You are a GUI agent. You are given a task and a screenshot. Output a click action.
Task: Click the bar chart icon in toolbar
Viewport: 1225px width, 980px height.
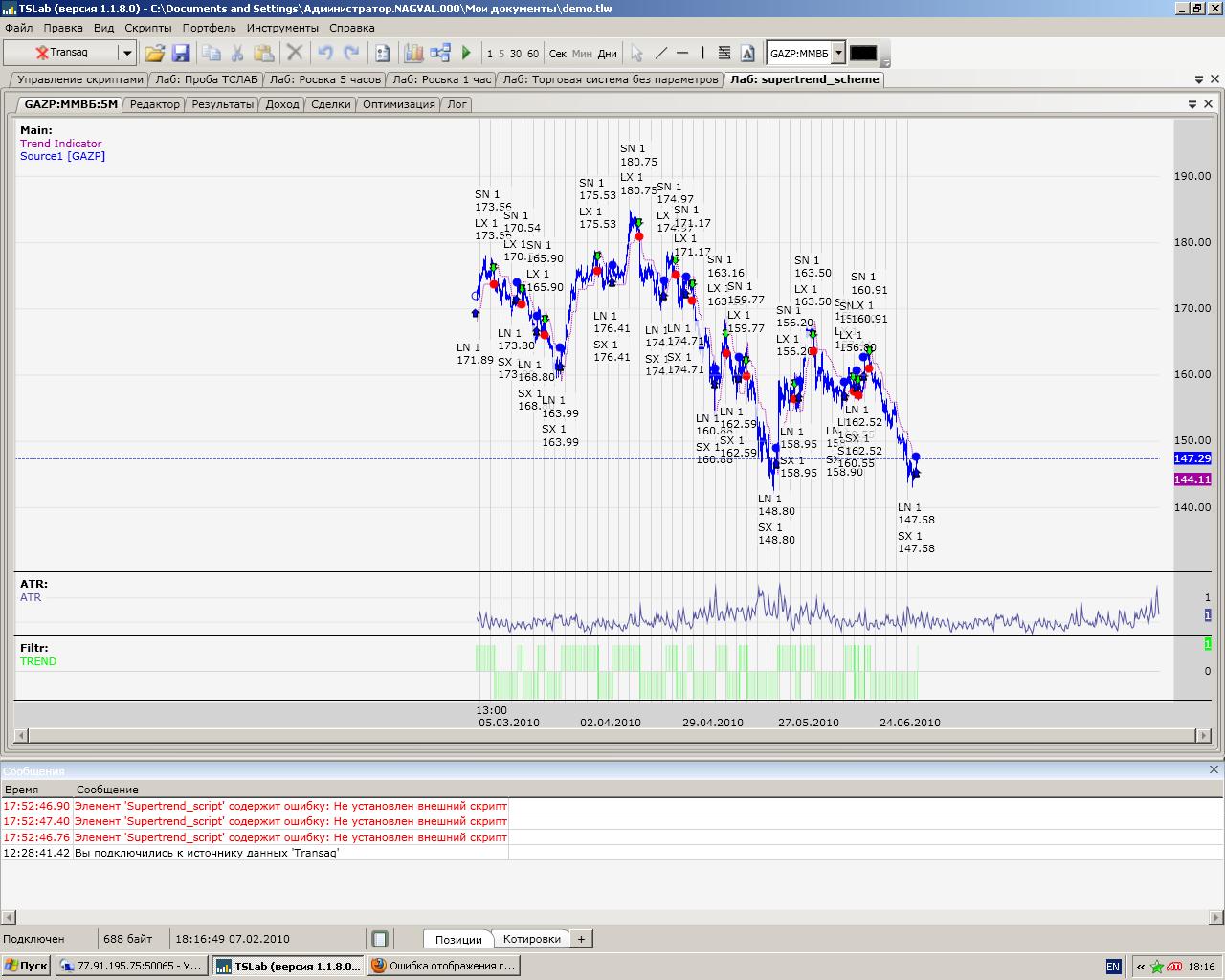[413, 54]
